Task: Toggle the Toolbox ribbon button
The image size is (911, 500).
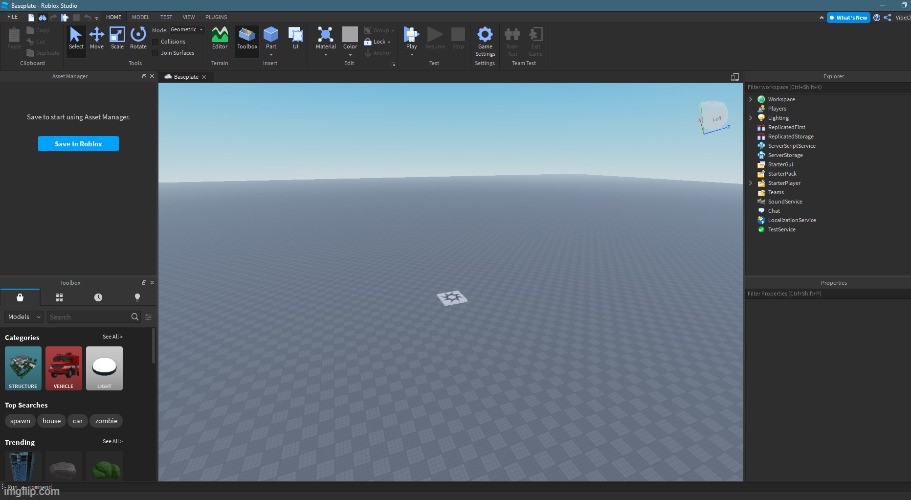Action: [246, 39]
